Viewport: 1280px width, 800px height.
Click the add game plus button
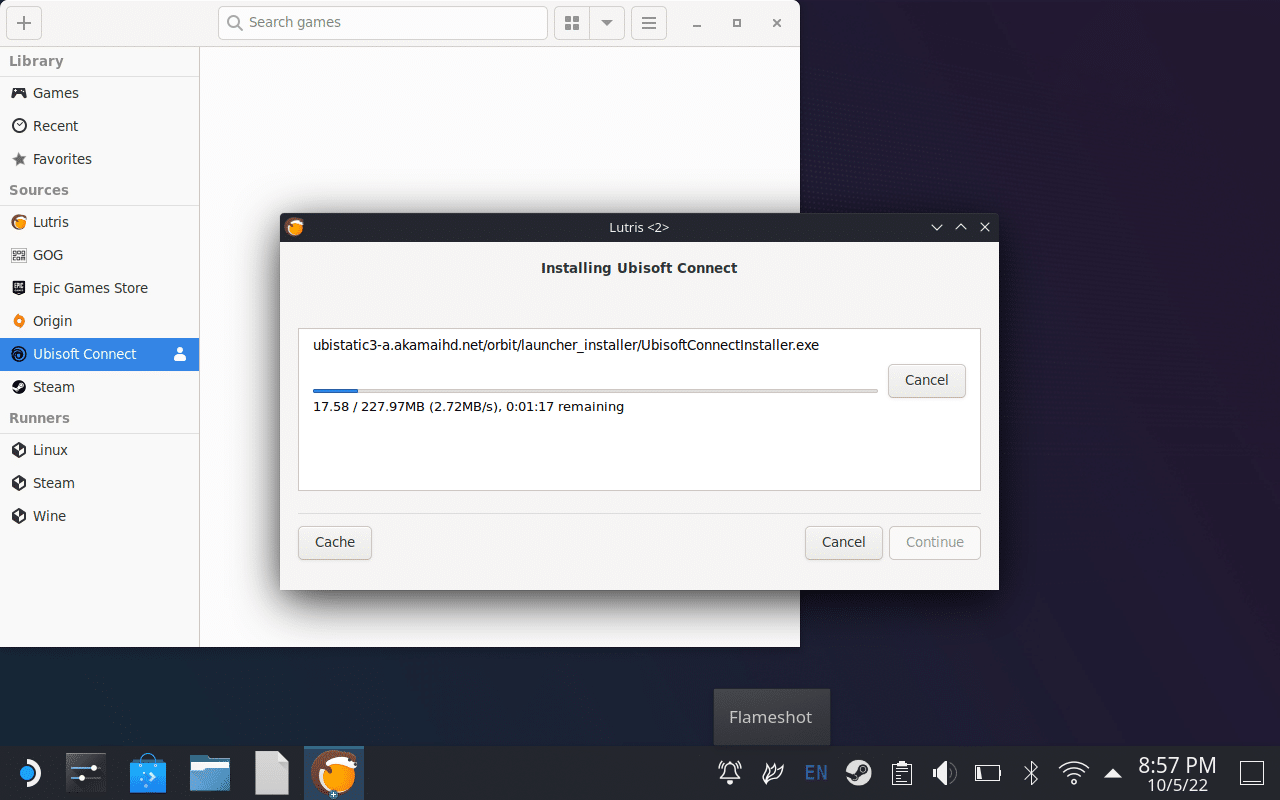pos(24,23)
